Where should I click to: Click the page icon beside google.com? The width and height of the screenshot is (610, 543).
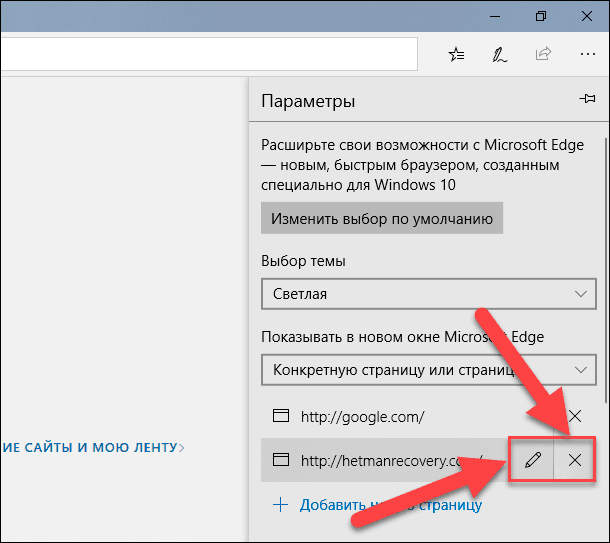point(281,416)
